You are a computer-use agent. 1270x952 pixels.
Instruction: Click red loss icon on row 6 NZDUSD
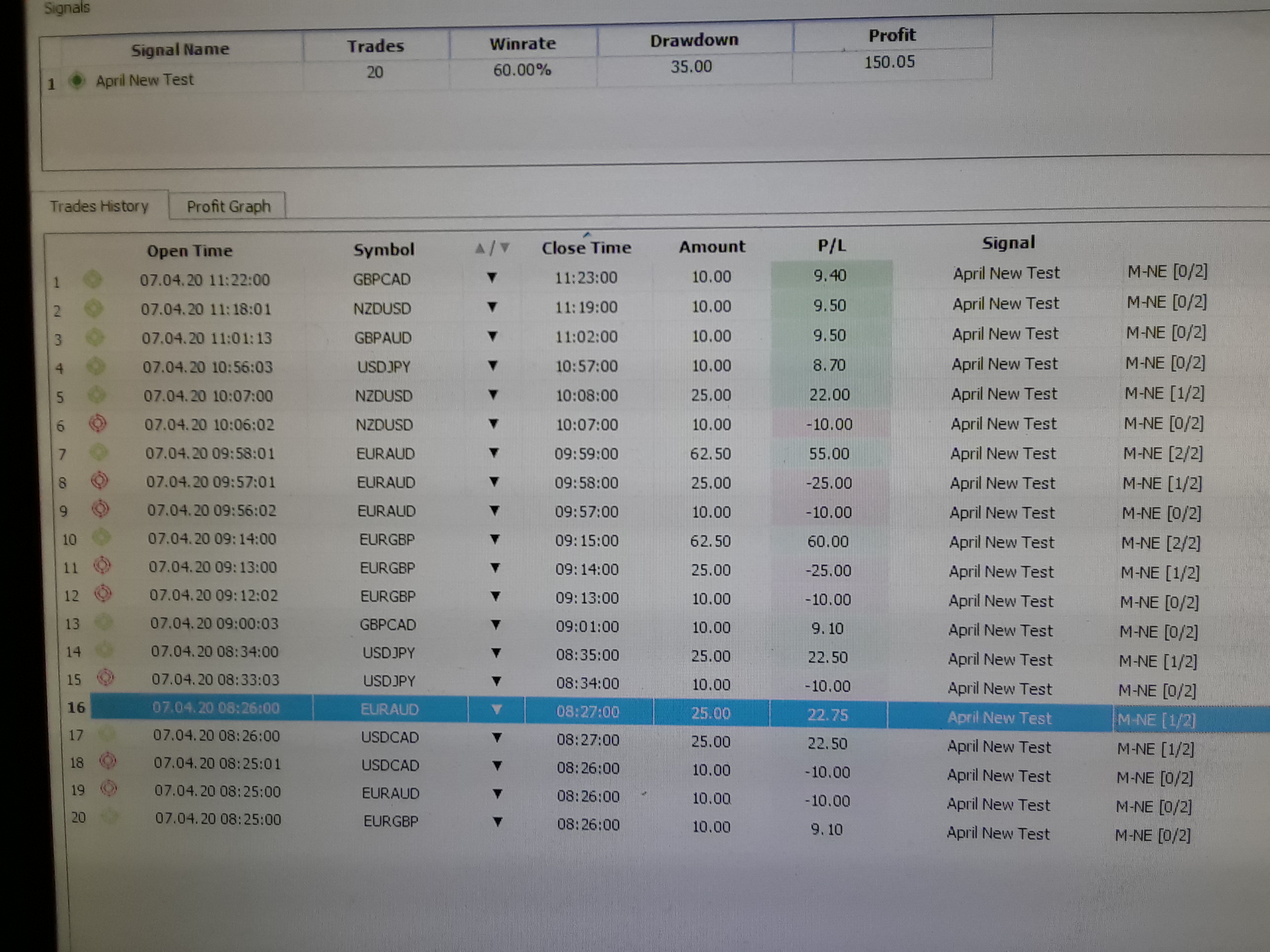click(x=98, y=423)
